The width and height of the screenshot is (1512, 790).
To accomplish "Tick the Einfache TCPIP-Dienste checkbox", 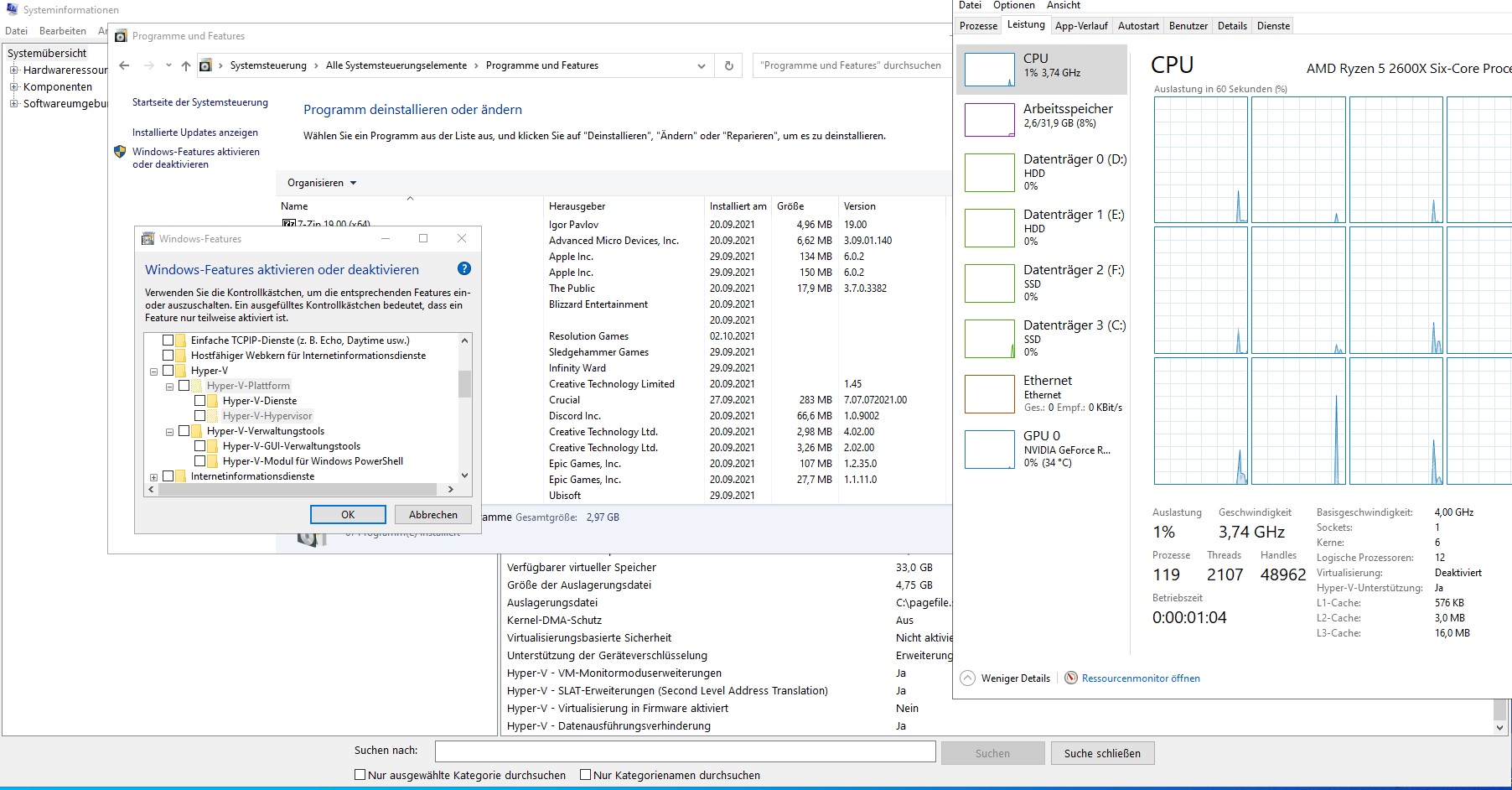I will point(168,340).
